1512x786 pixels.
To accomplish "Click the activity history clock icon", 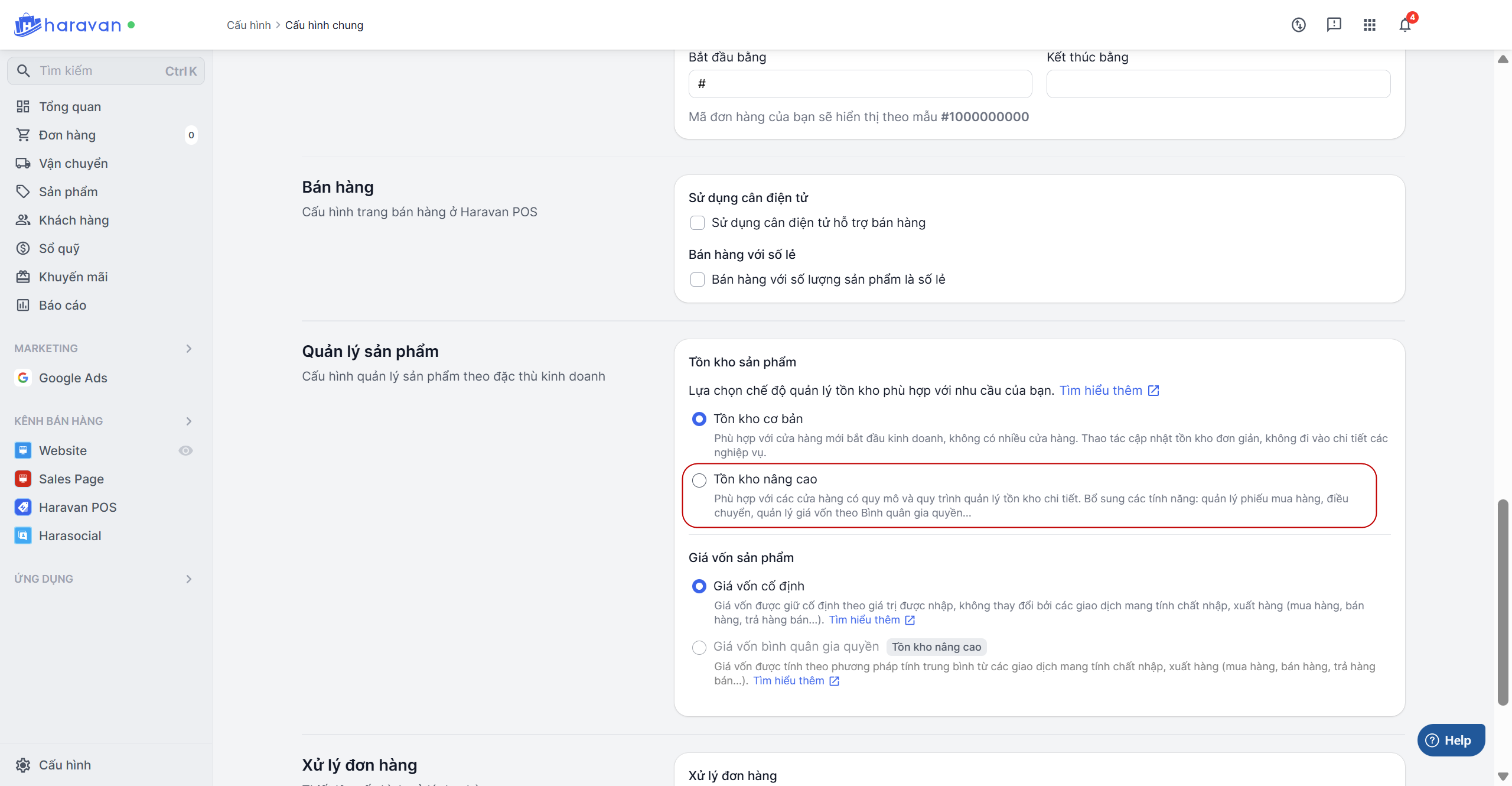I will tap(1298, 25).
